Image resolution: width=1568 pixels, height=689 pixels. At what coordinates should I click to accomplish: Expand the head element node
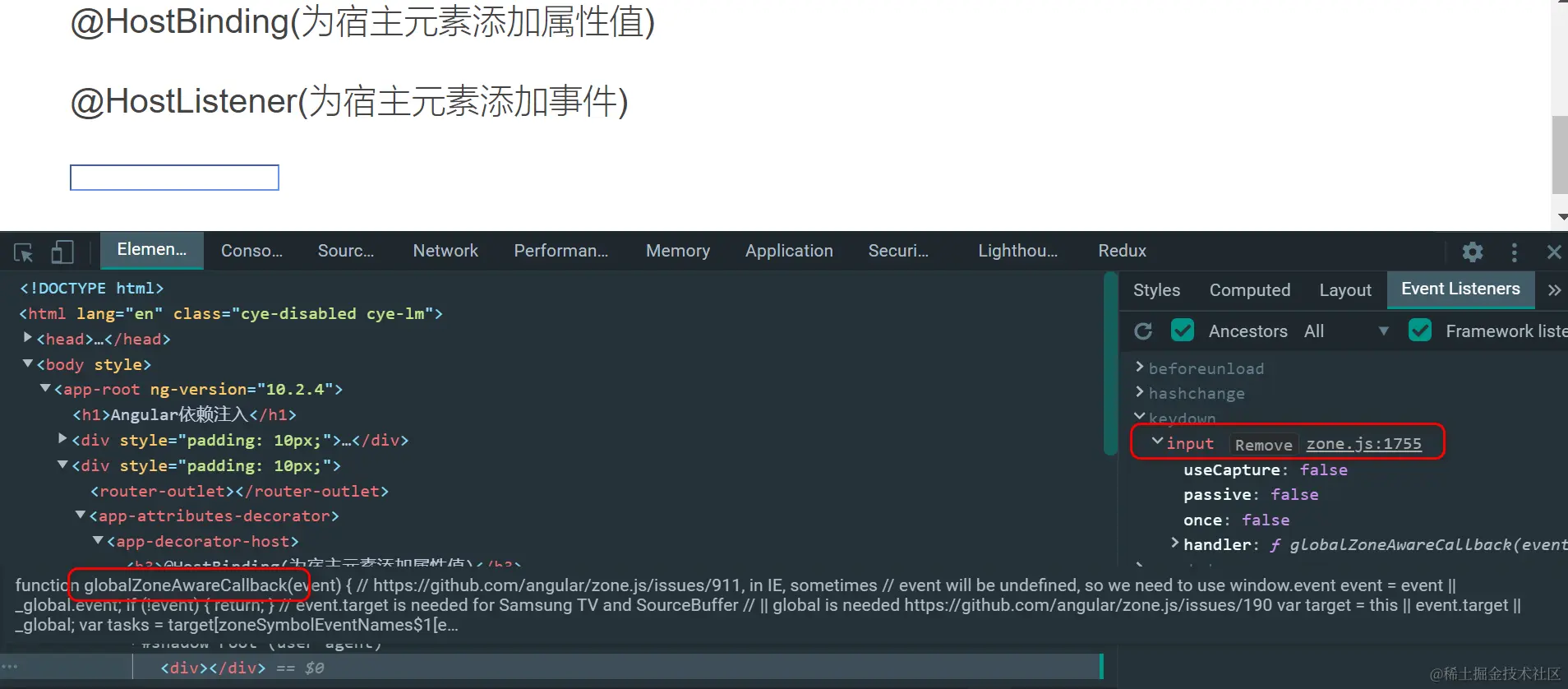(x=28, y=337)
